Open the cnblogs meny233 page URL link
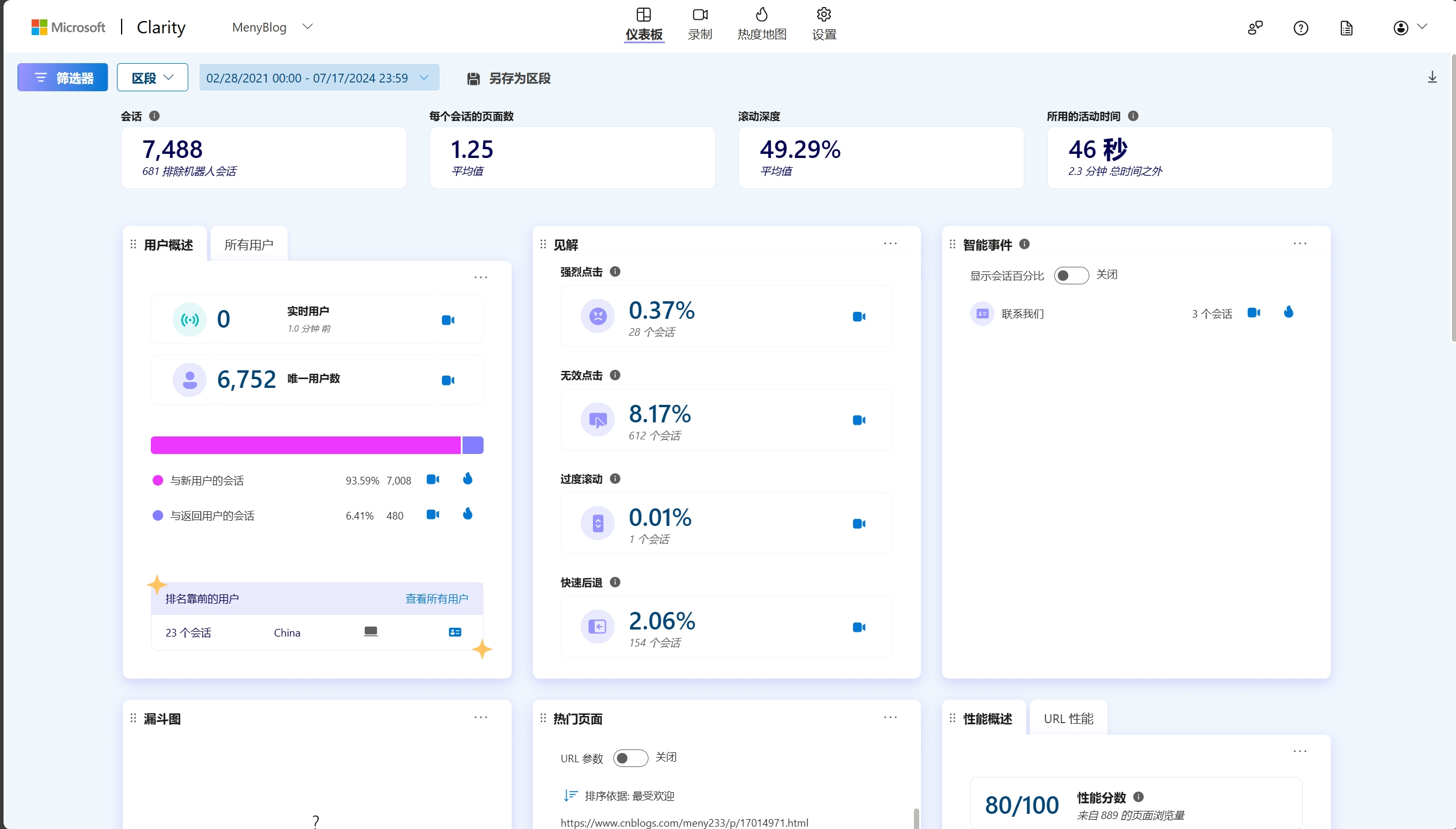This screenshot has height=829, width=1456. click(685, 823)
